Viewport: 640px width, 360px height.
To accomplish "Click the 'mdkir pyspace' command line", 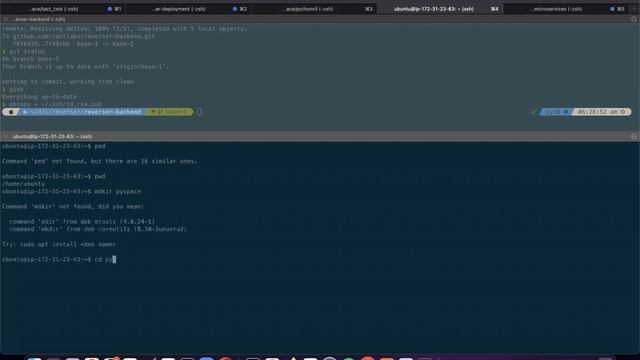I will pos(71,191).
